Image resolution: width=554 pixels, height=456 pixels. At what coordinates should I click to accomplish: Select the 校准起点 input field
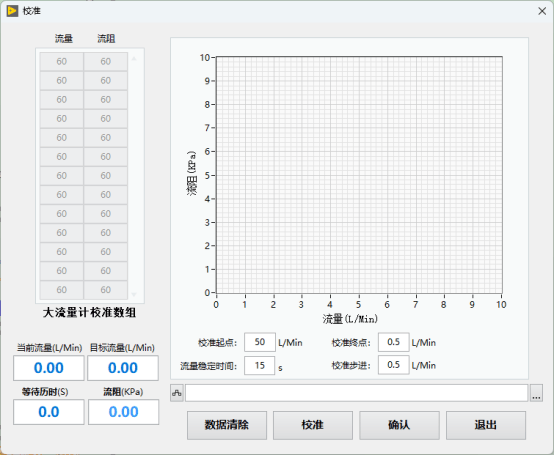tap(260, 342)
